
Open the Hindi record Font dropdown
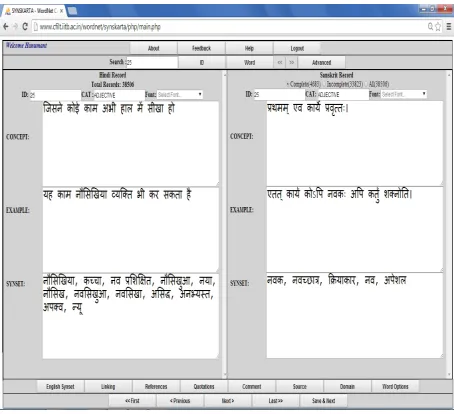click(x=180, y=95)
